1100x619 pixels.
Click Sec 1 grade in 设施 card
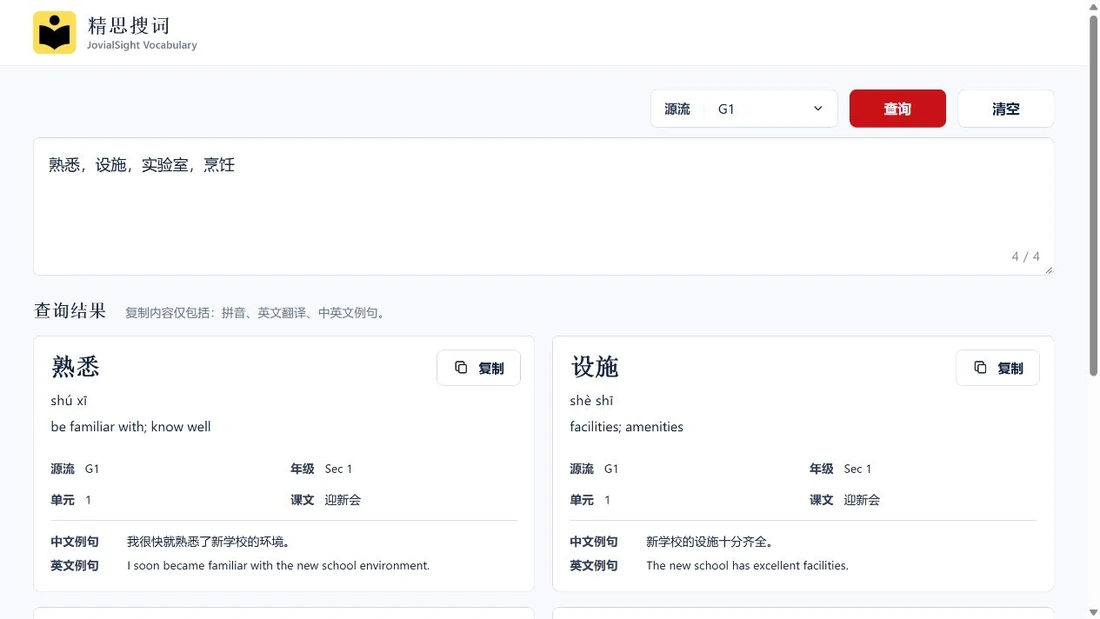(857, 469)
